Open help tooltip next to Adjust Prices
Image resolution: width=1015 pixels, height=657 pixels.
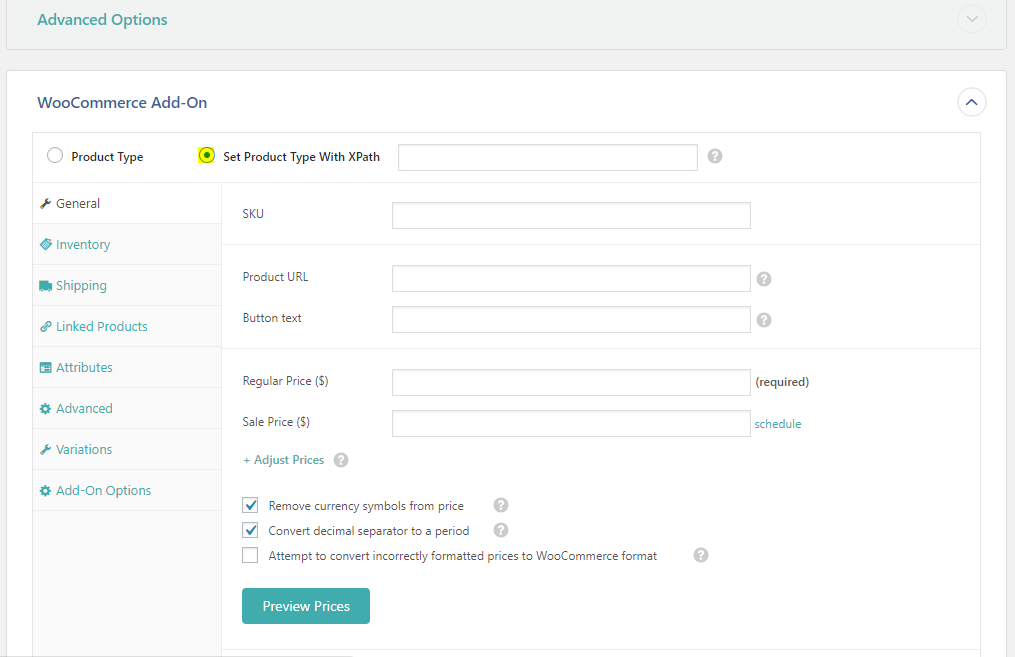[x=341, y=460]
